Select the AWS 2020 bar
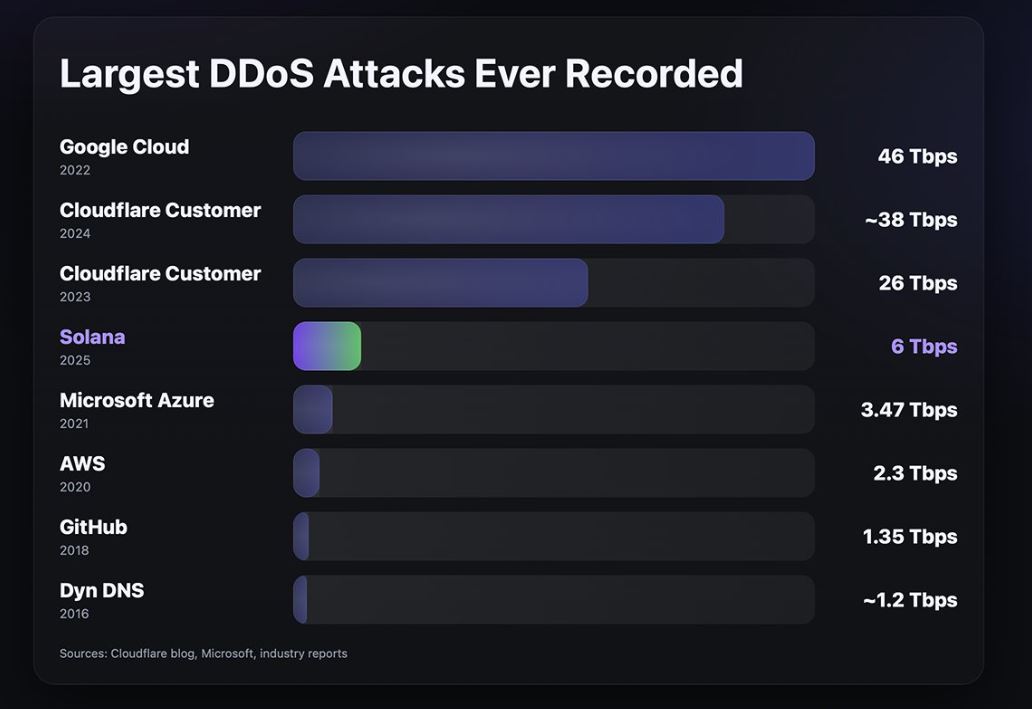 [306, 473]
